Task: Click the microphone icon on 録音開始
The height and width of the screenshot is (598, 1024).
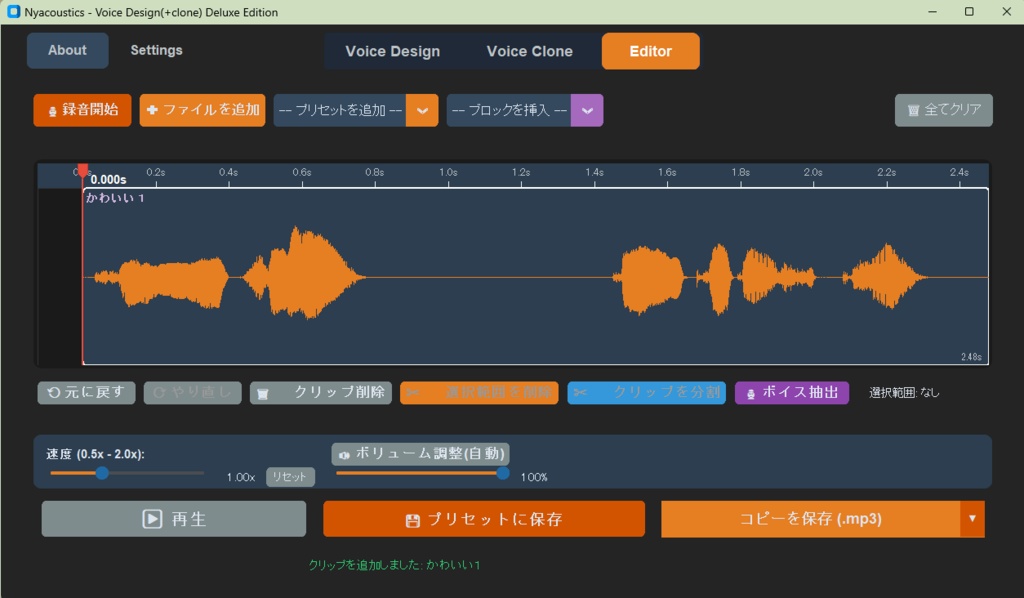Action: 52,111
